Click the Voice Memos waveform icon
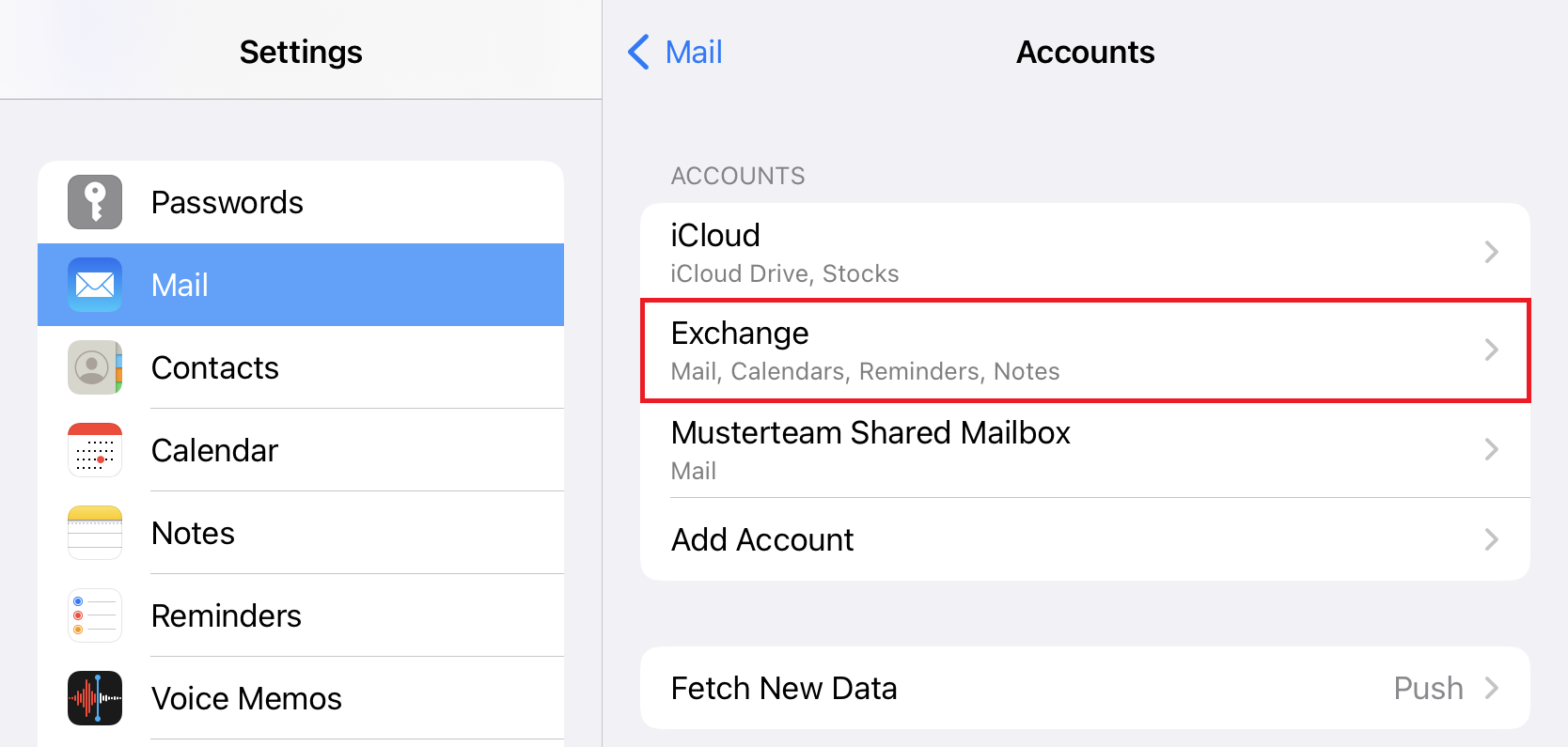 pos(95,698)
